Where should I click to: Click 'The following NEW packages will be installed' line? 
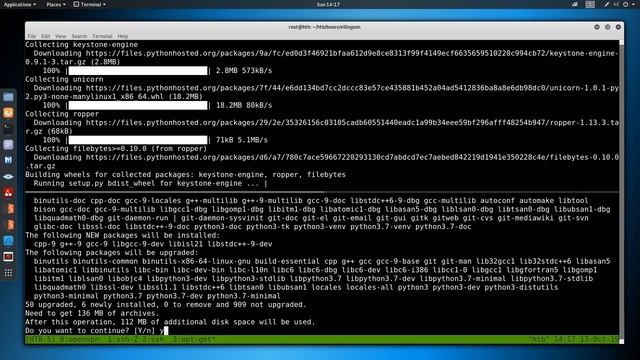(x=122, y=236)
